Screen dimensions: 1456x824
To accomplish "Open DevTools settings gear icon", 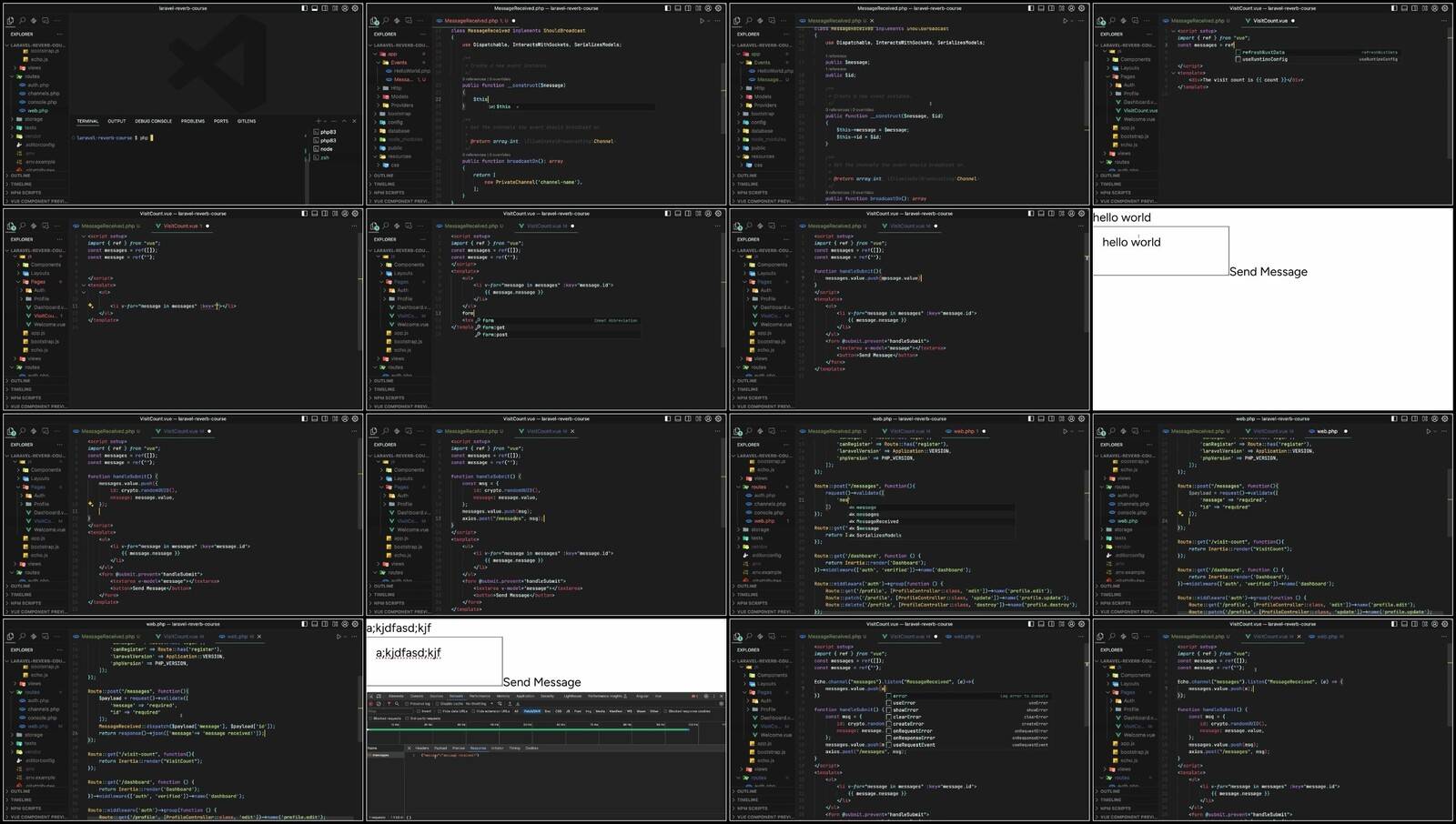I will (x=705, y=696).
